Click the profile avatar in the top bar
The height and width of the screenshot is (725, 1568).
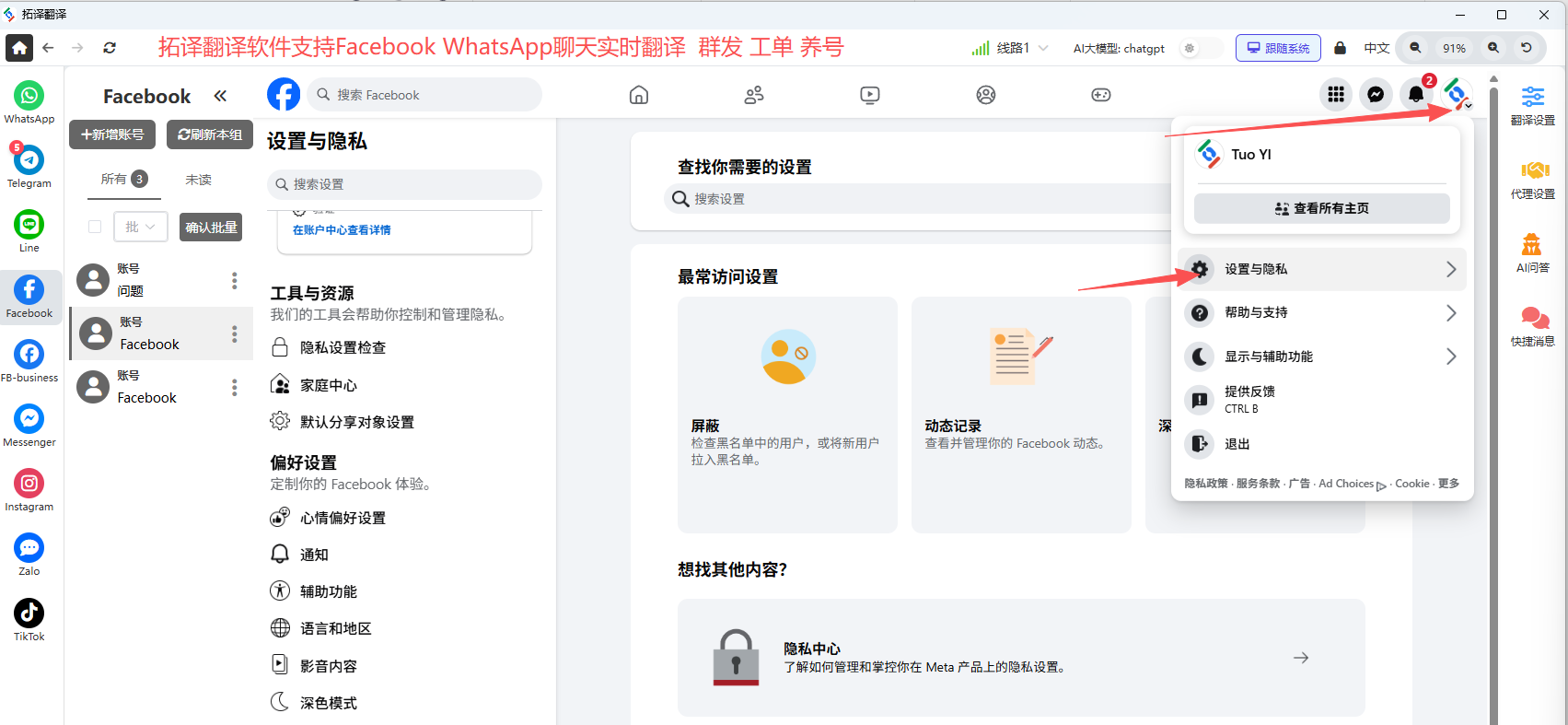(x=1456, y=94)
